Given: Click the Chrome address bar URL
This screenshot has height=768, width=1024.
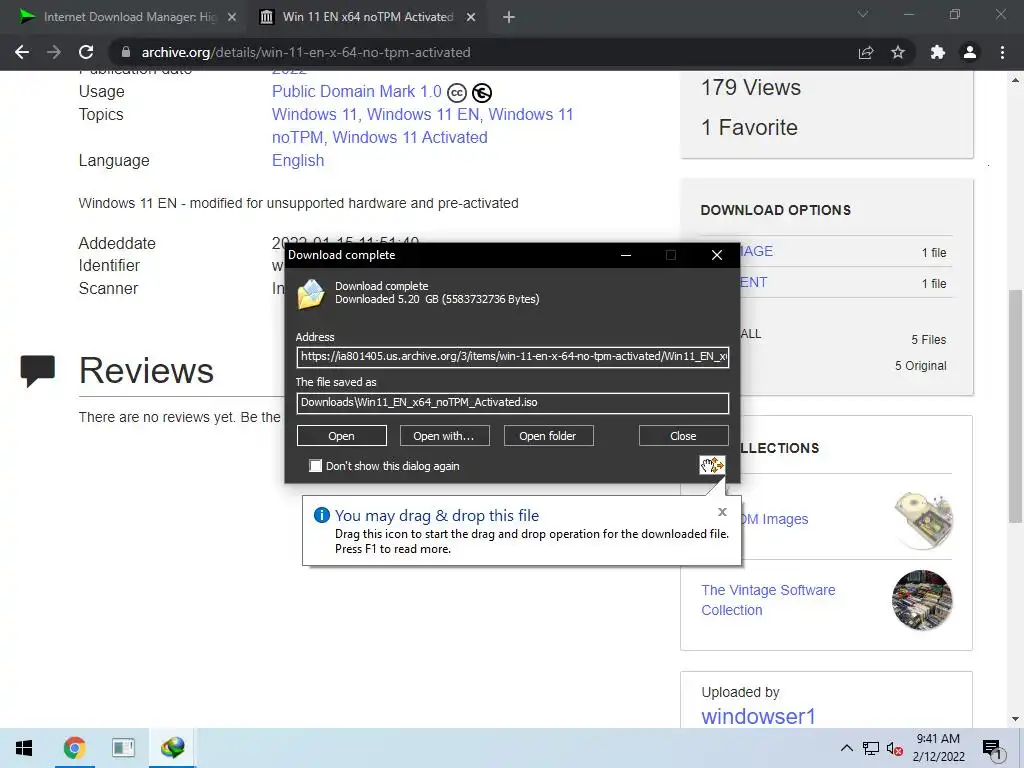Looking at the screenshot, I should 306,52.
